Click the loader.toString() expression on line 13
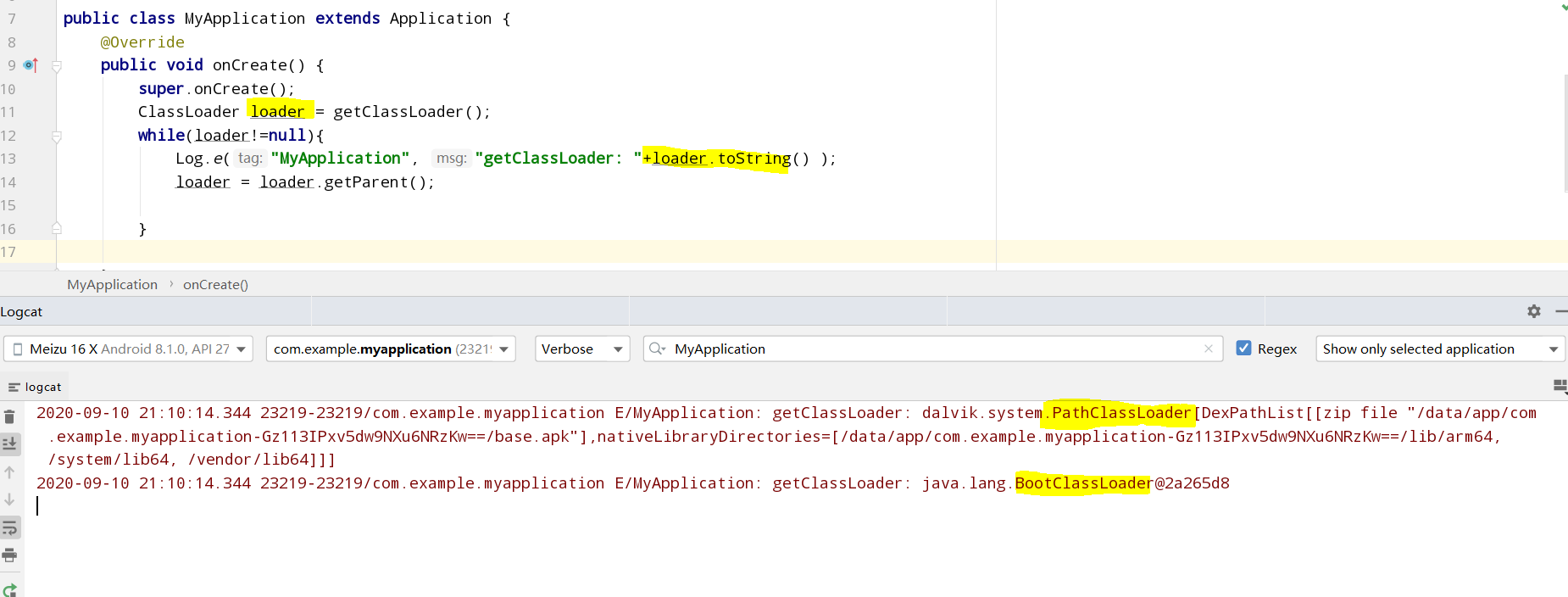 click(731, 158)
